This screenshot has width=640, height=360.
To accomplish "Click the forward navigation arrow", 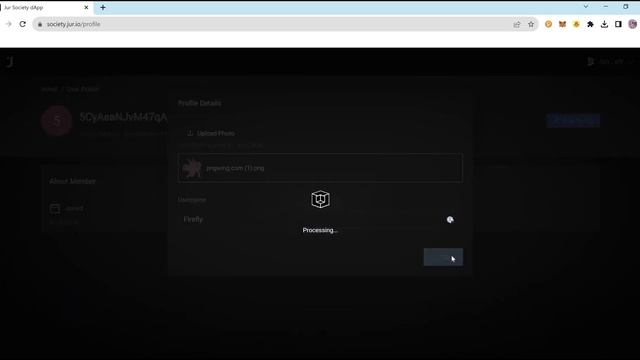I will pos(8,24).
